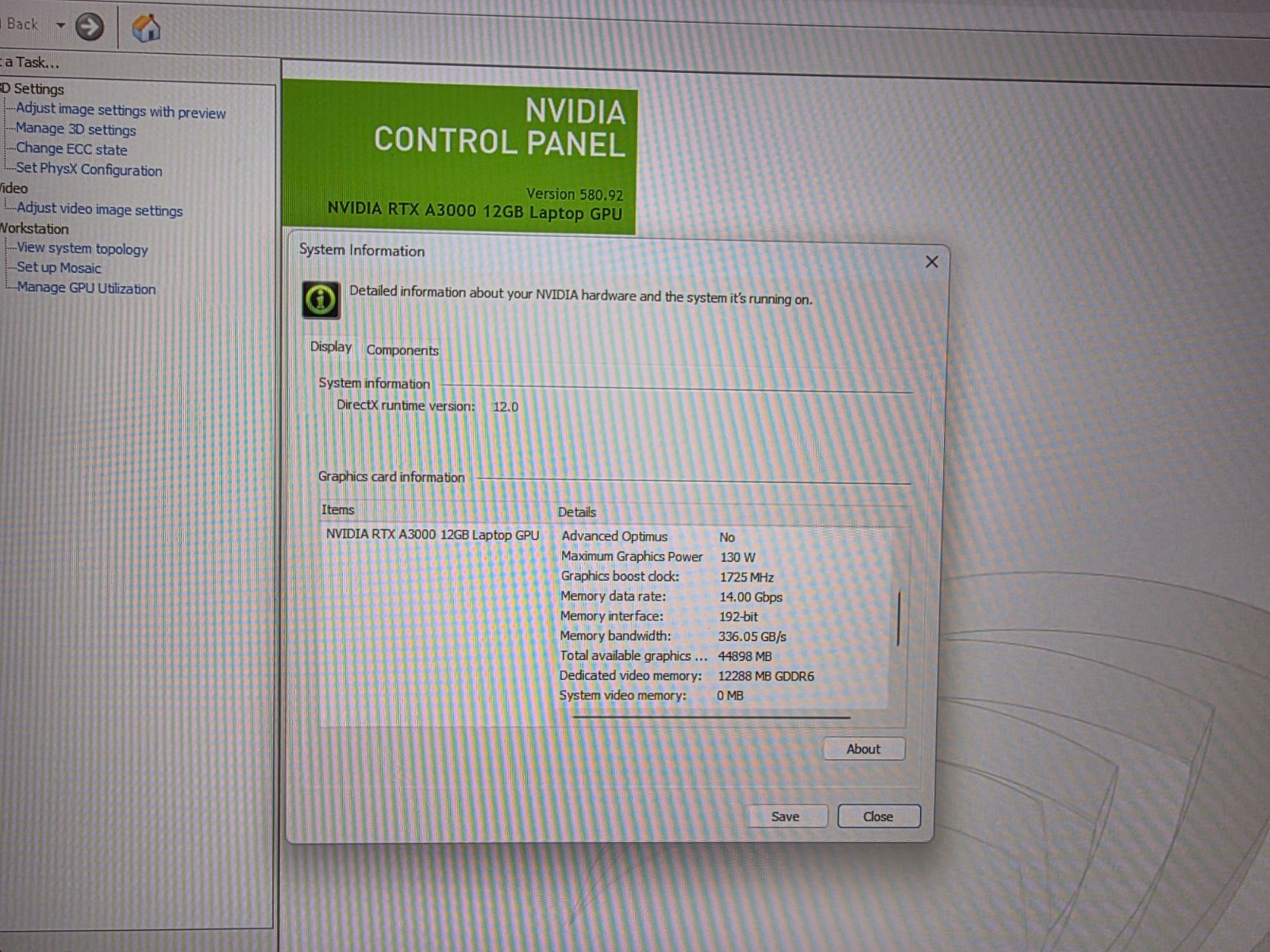
Task: Close the System Information dialog with X
Action: (x=932, y=262)
